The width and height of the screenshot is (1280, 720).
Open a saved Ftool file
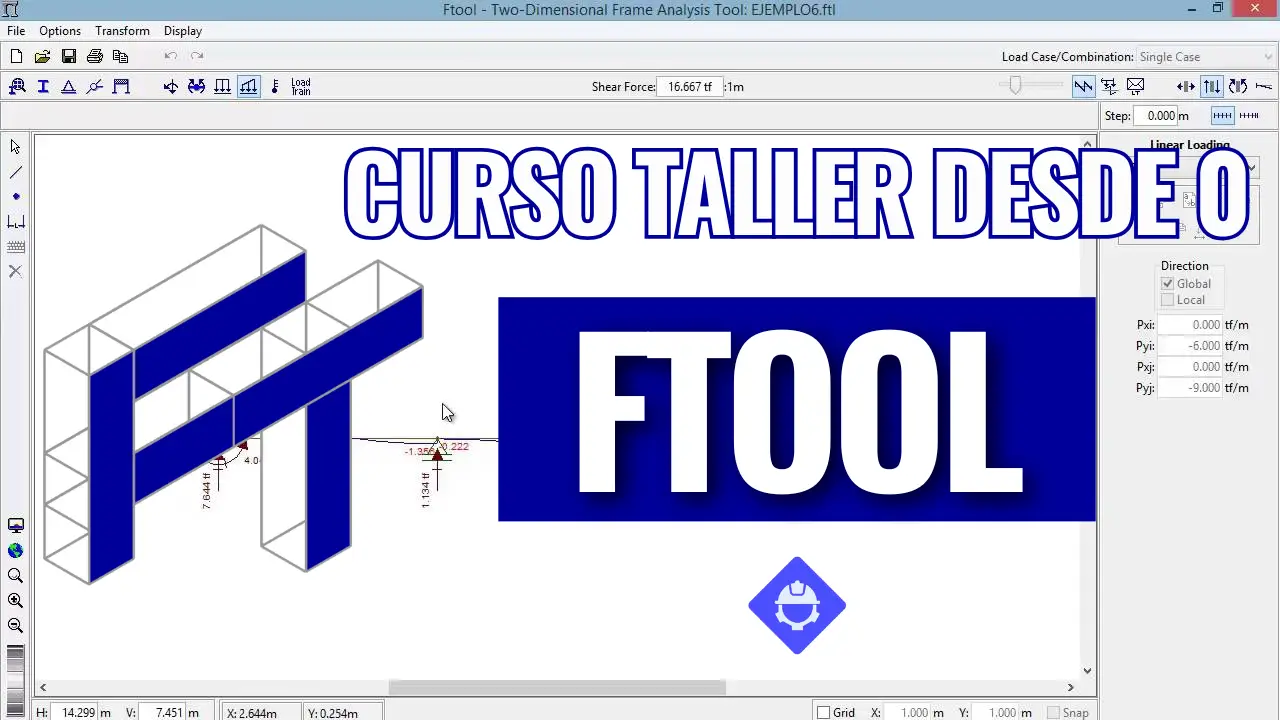pyautogui.click(x=42, y=56)
